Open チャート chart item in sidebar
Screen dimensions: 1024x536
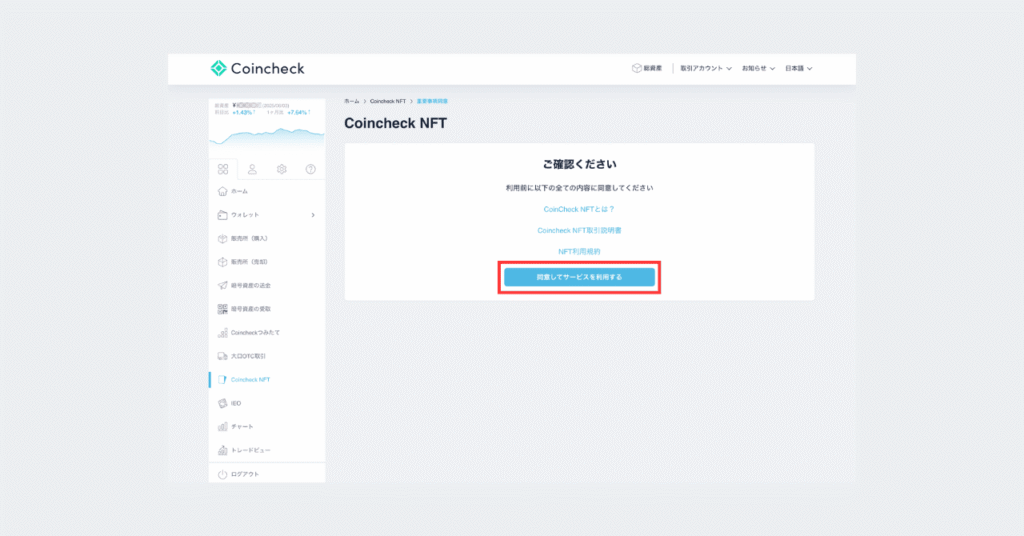point(266,426)
